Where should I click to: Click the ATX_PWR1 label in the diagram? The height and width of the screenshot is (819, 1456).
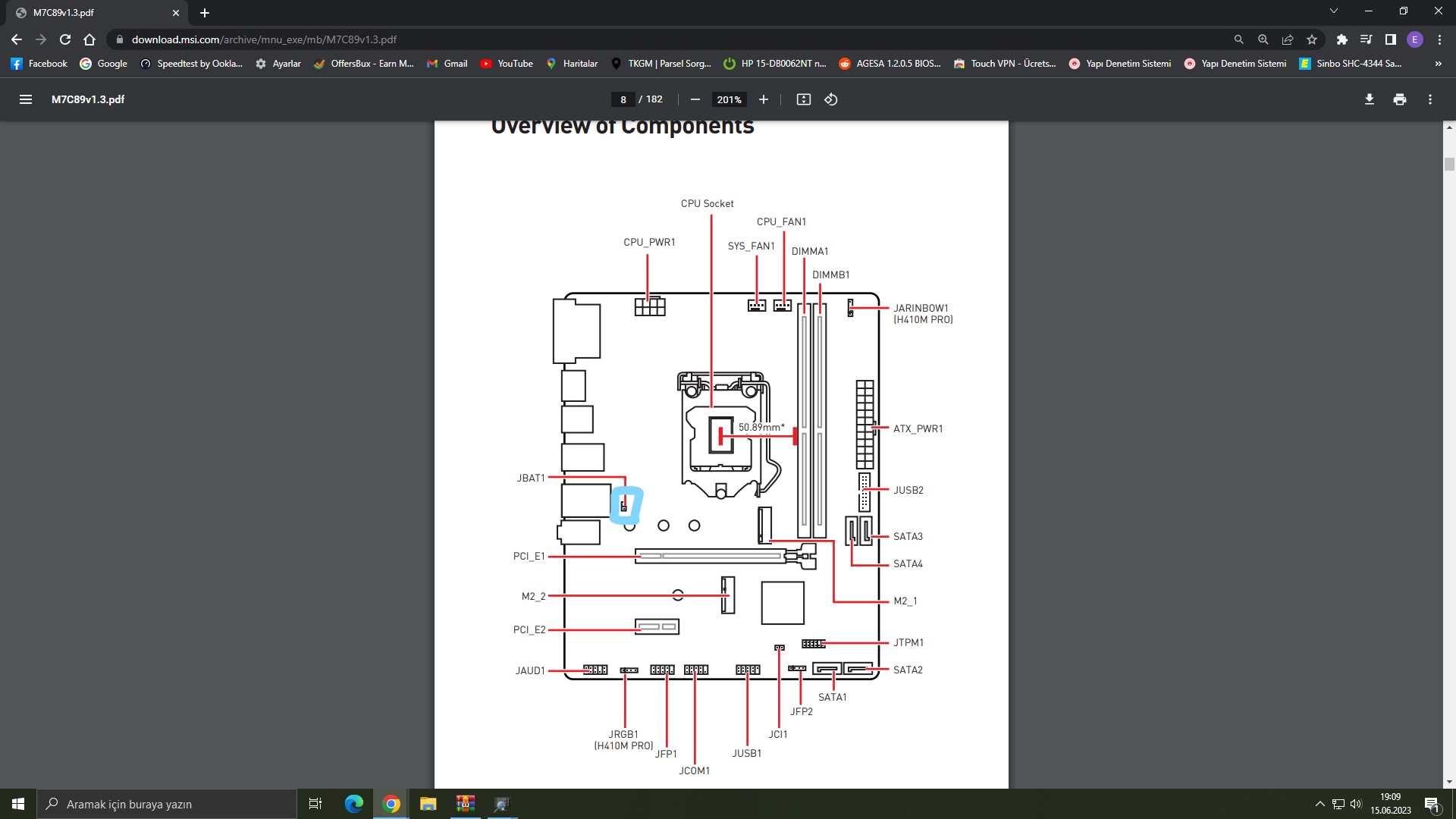(918, 429)
